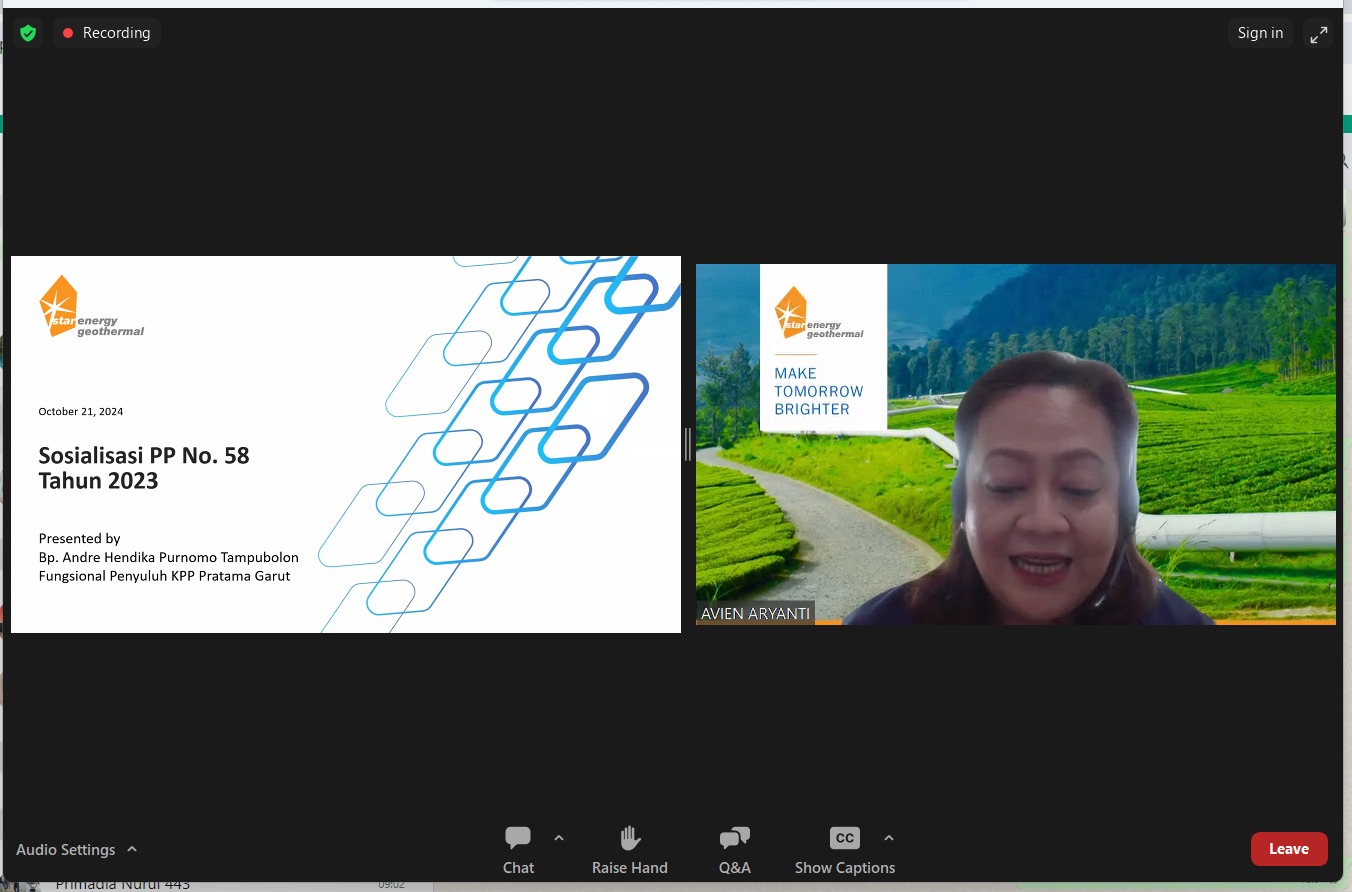Click the Sign in button
Screen dimensions: 1352x892
[1260, 33]
